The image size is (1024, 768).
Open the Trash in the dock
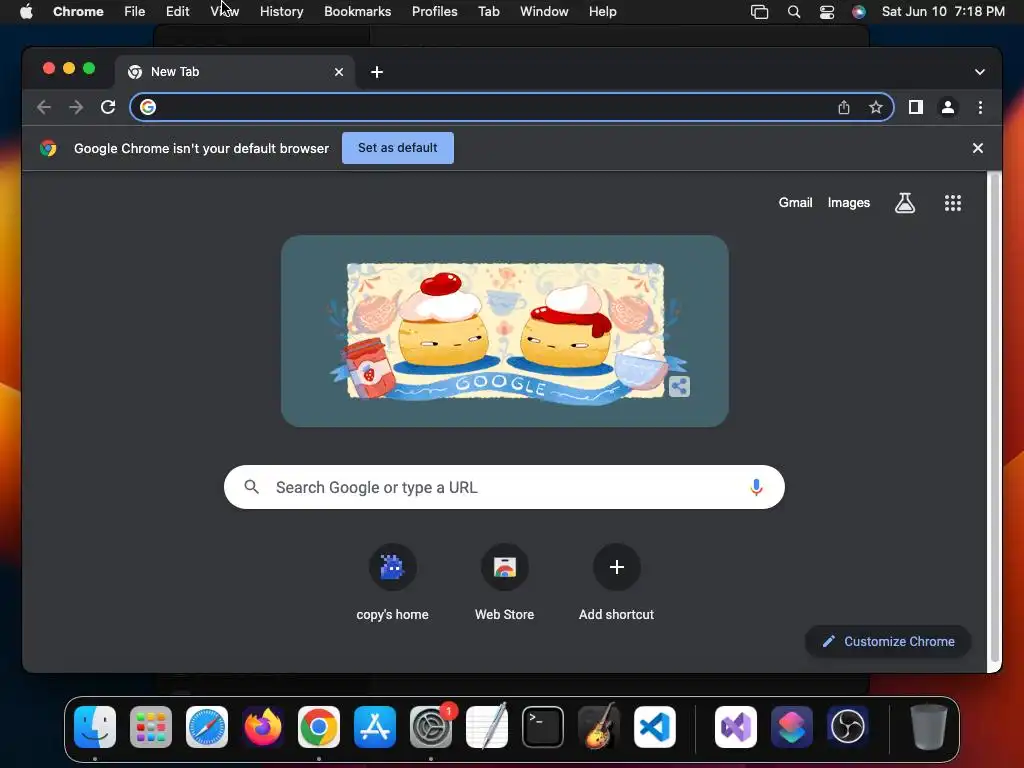coord(929,727)
